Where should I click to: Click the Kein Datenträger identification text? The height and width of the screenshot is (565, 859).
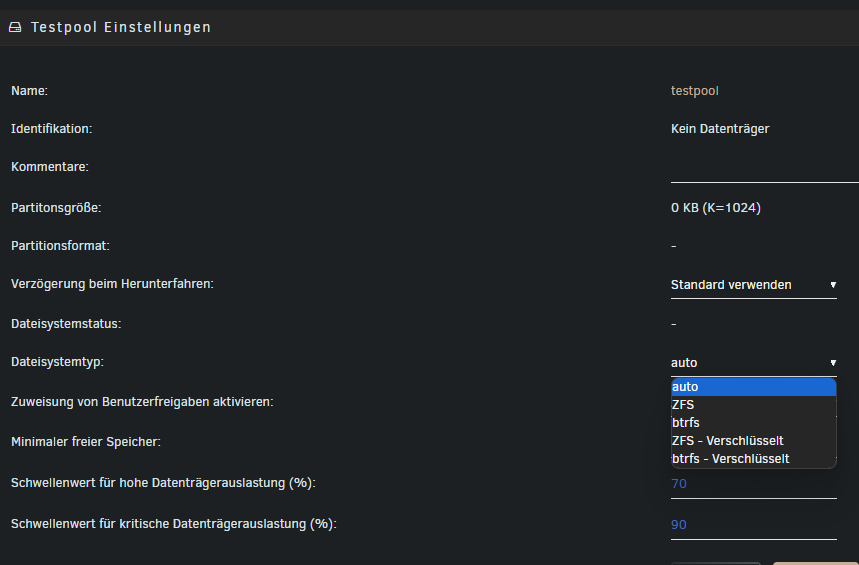720,129
